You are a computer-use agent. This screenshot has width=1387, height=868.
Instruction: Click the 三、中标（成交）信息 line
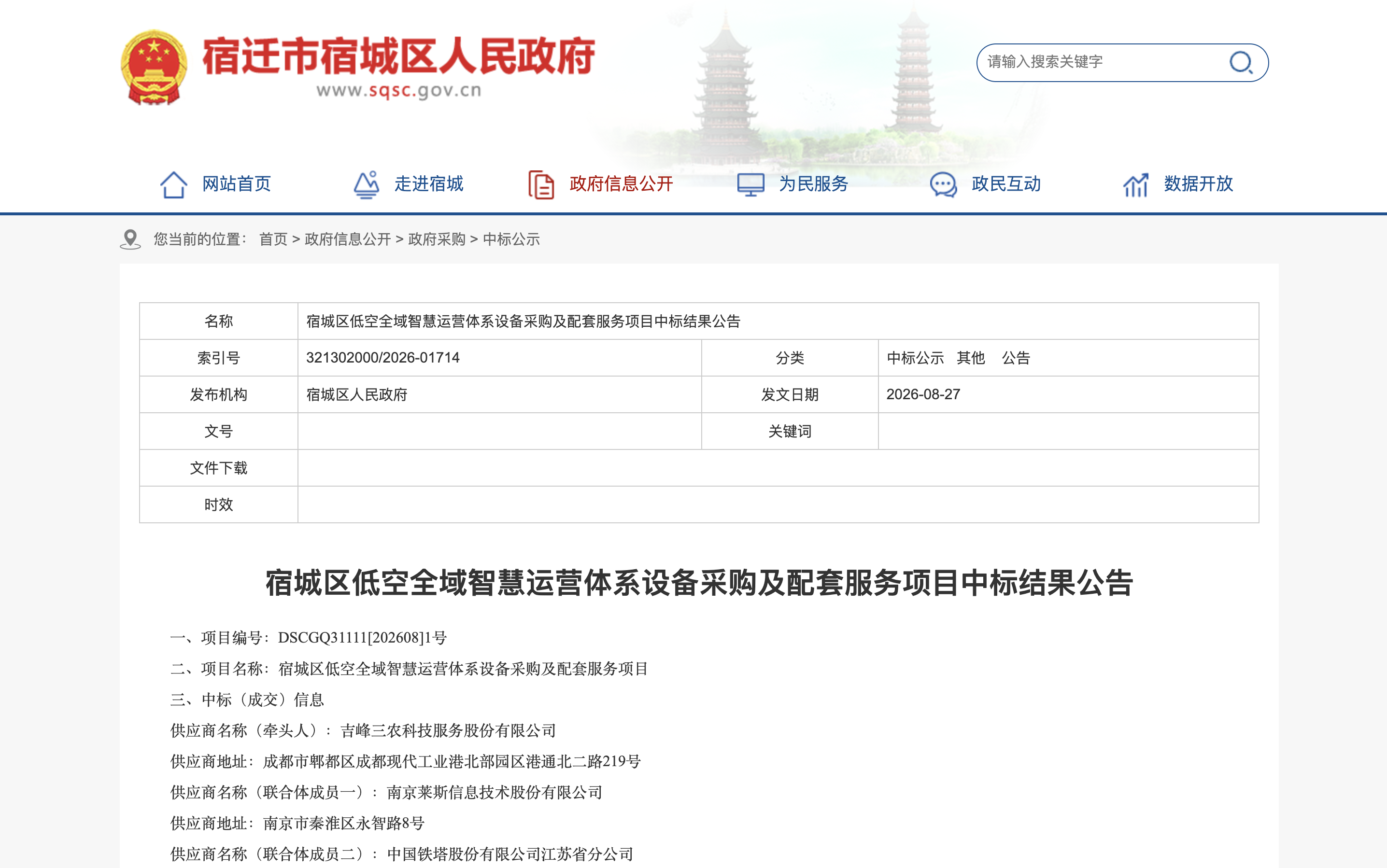click(247, 700)
